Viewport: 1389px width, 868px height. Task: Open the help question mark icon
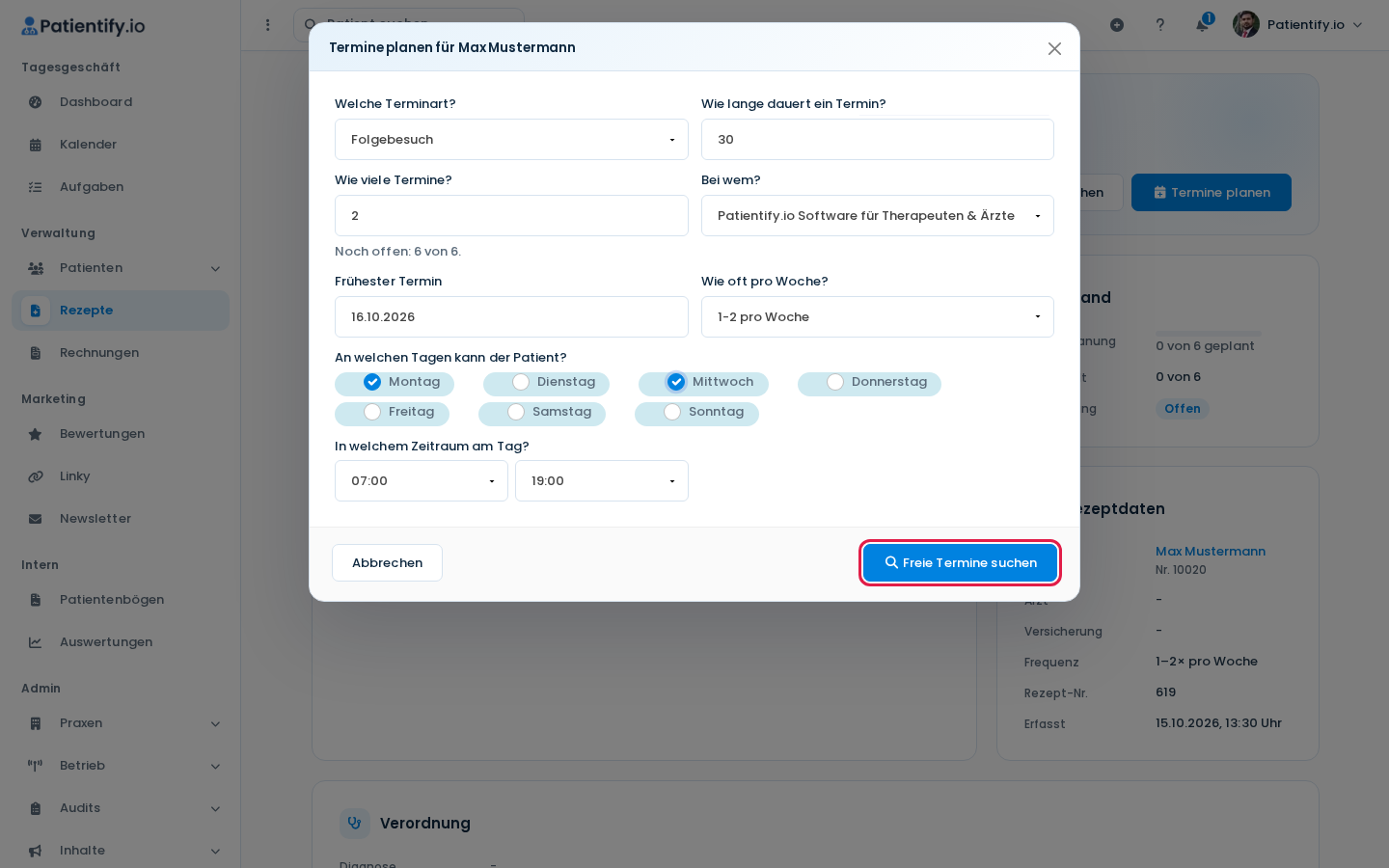1160,25
